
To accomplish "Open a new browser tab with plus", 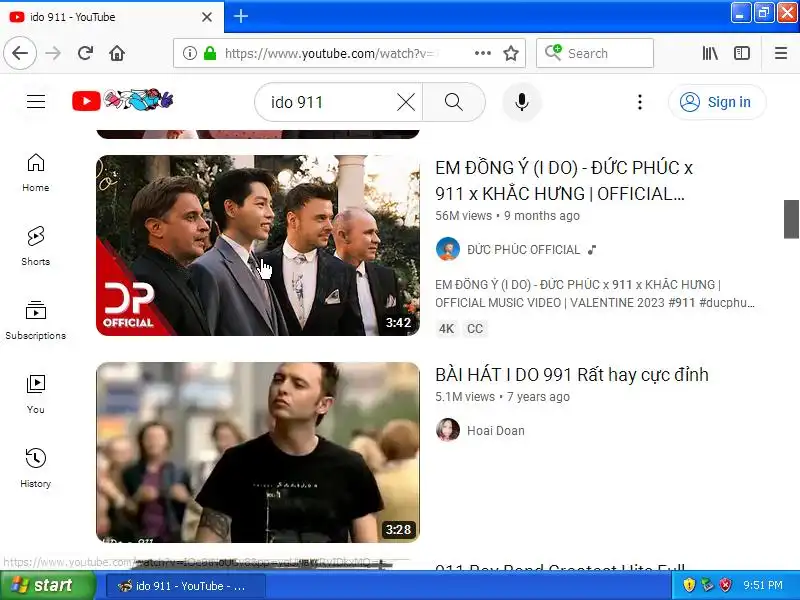I will [x=240, y=16].
